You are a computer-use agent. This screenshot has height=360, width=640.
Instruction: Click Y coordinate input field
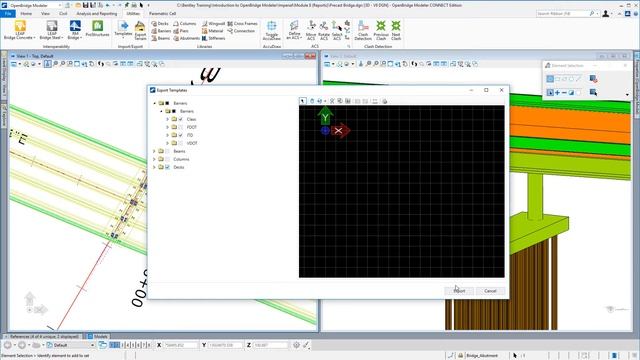click(x=225, y=345)
